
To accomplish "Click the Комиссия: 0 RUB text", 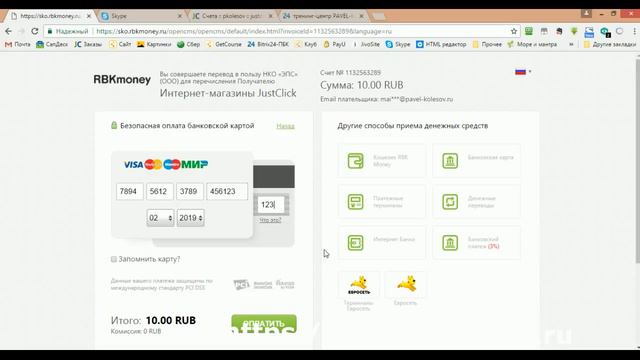I will (x=136, y=331).
